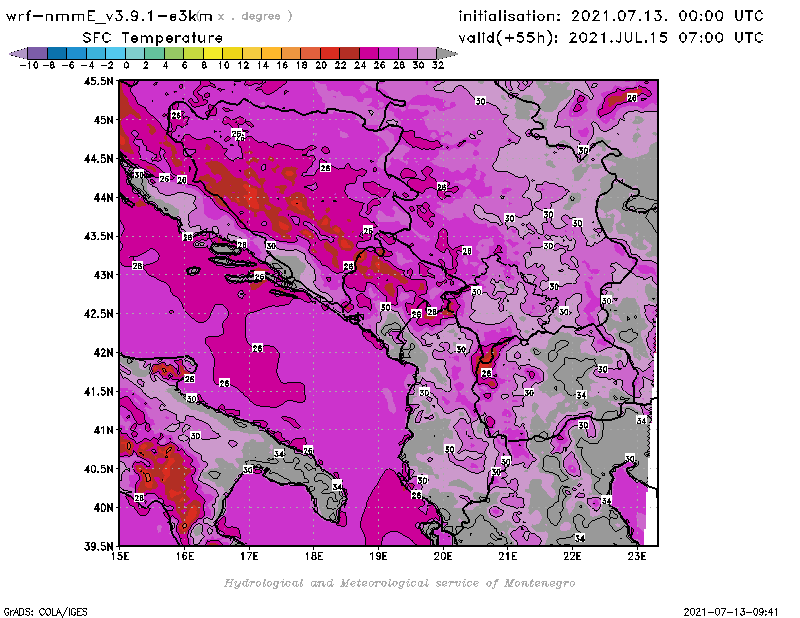
Task: Click the legend swatch between 12 and 14
Action: [x=252, y=53]
